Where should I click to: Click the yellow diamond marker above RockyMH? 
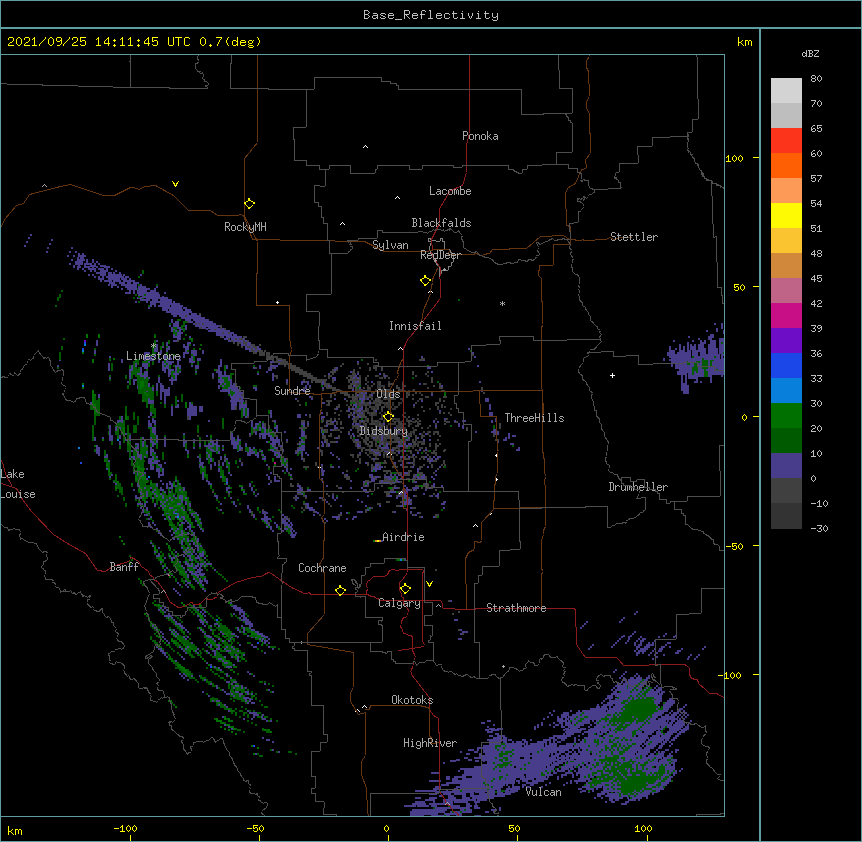[249, 204]
